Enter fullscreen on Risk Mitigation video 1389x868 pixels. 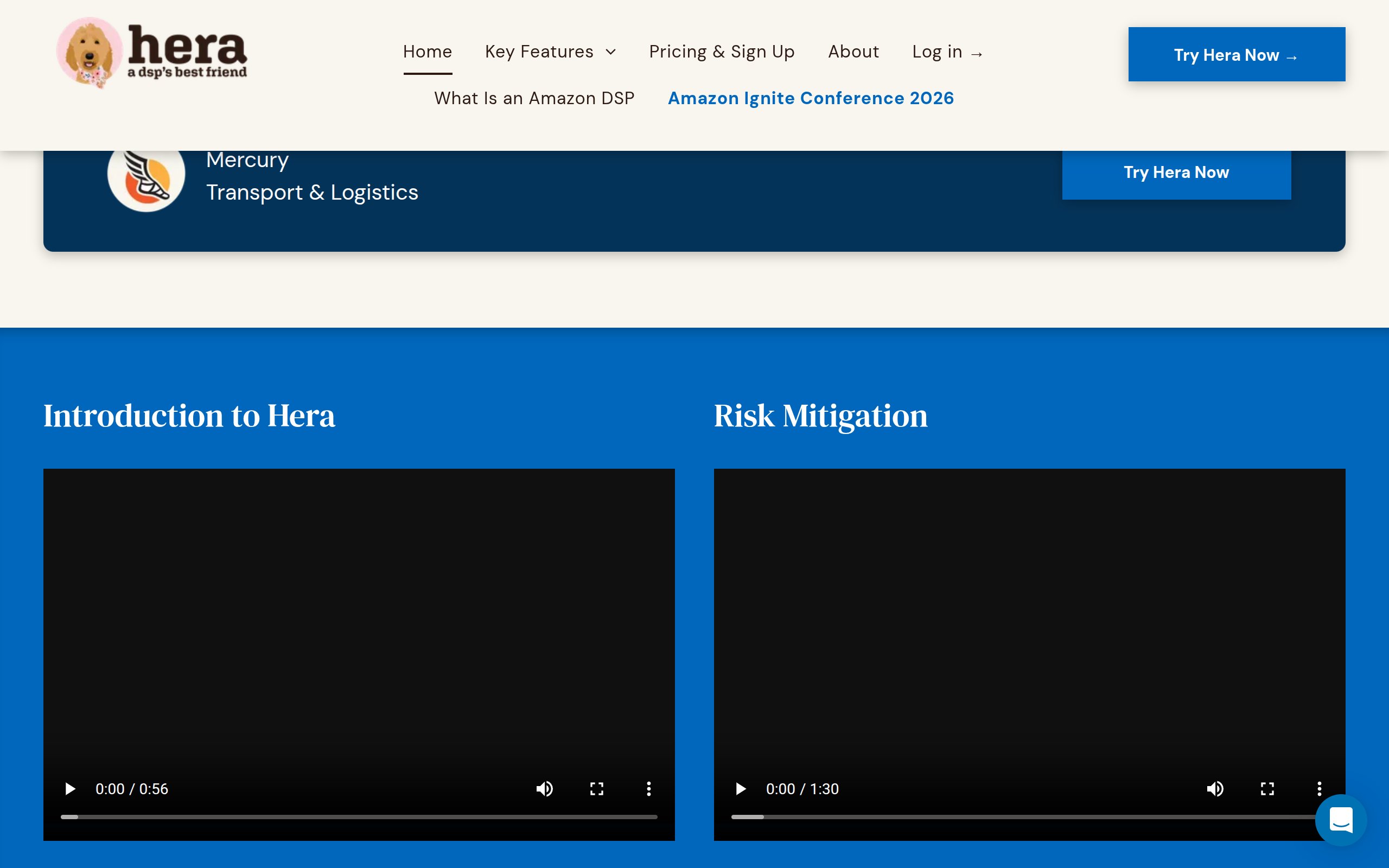point(1267,789)
